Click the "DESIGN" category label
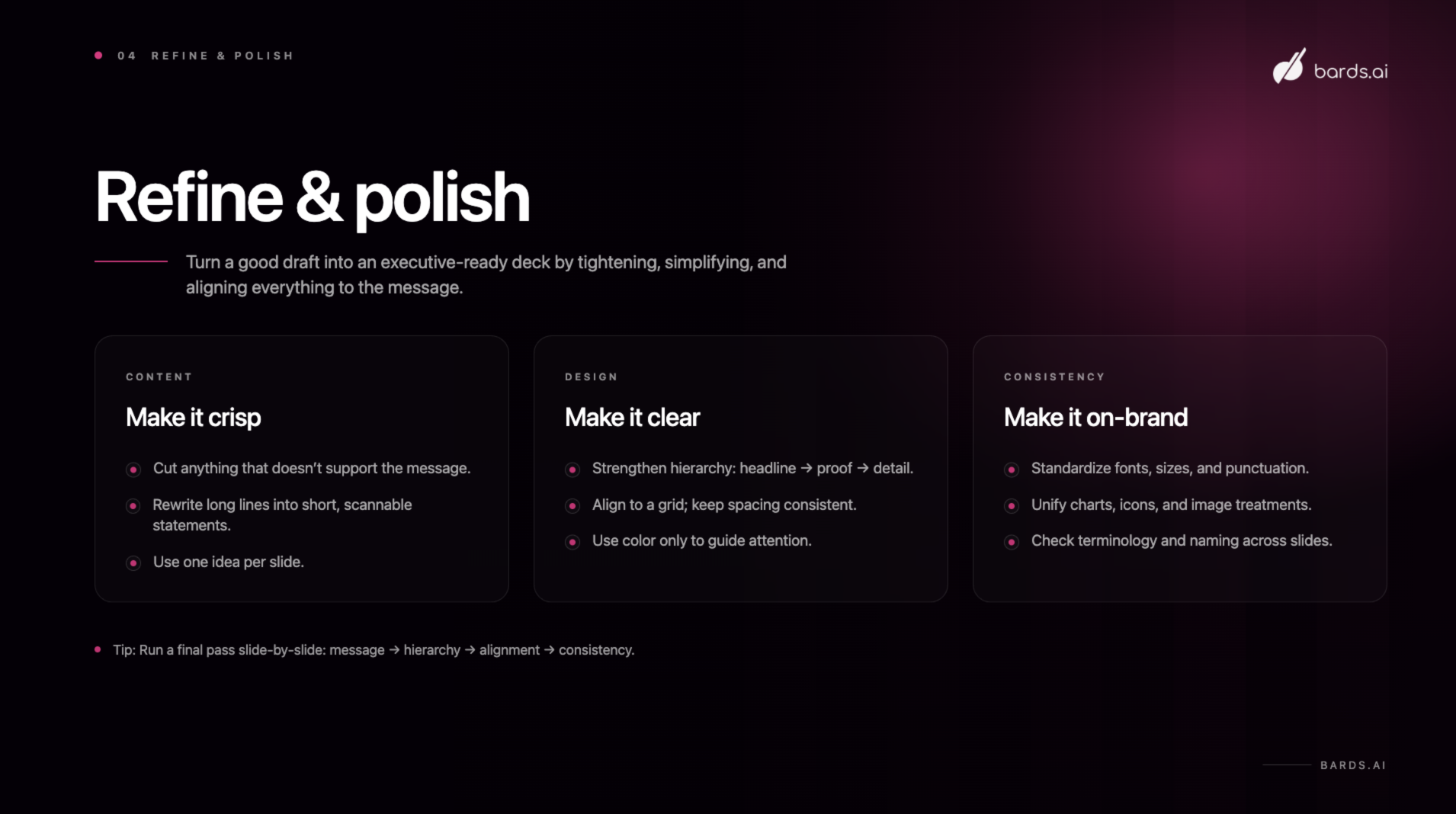The height and width of the screenshot is (814, 1456). point(591,377)
